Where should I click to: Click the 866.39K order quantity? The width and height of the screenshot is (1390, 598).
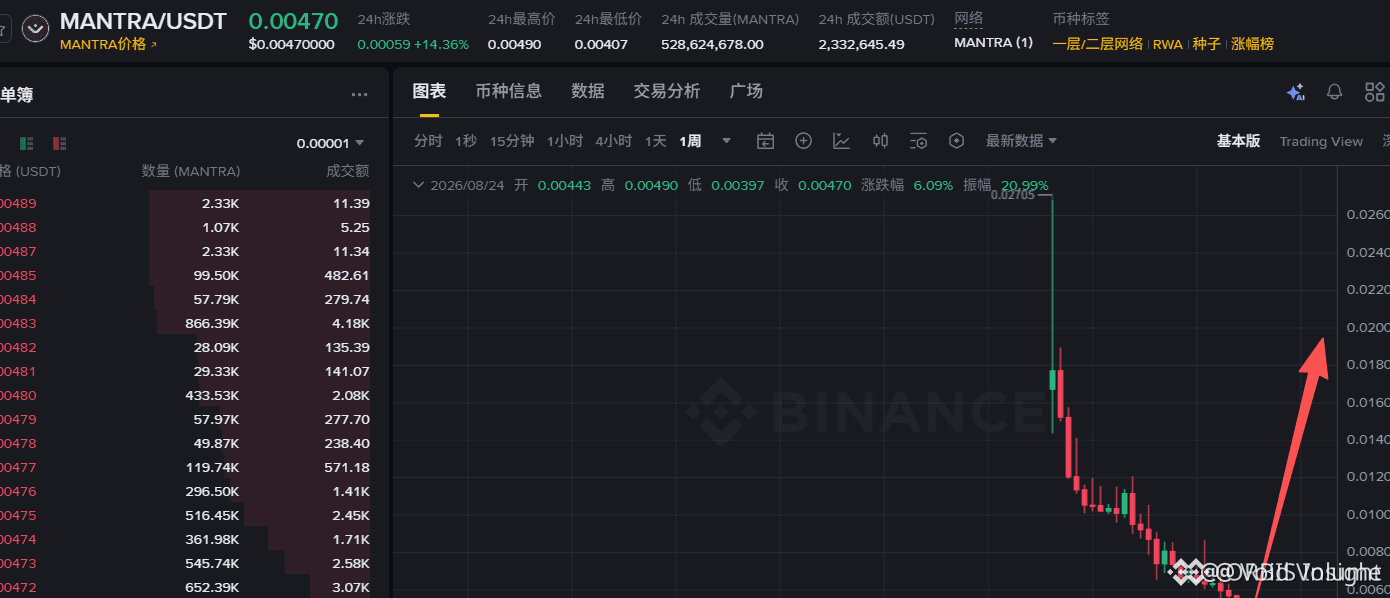tap(212, 323)
